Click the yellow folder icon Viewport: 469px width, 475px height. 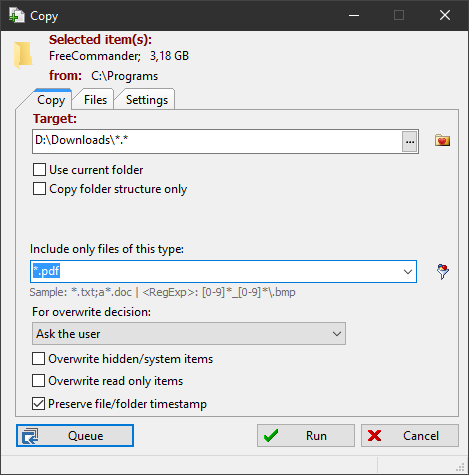coord(23,55)
